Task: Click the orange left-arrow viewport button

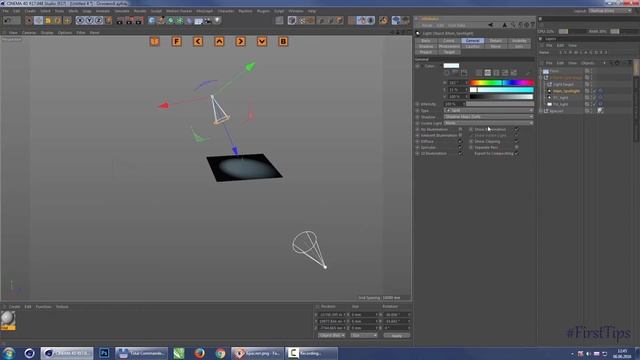Action: (198, 41)
